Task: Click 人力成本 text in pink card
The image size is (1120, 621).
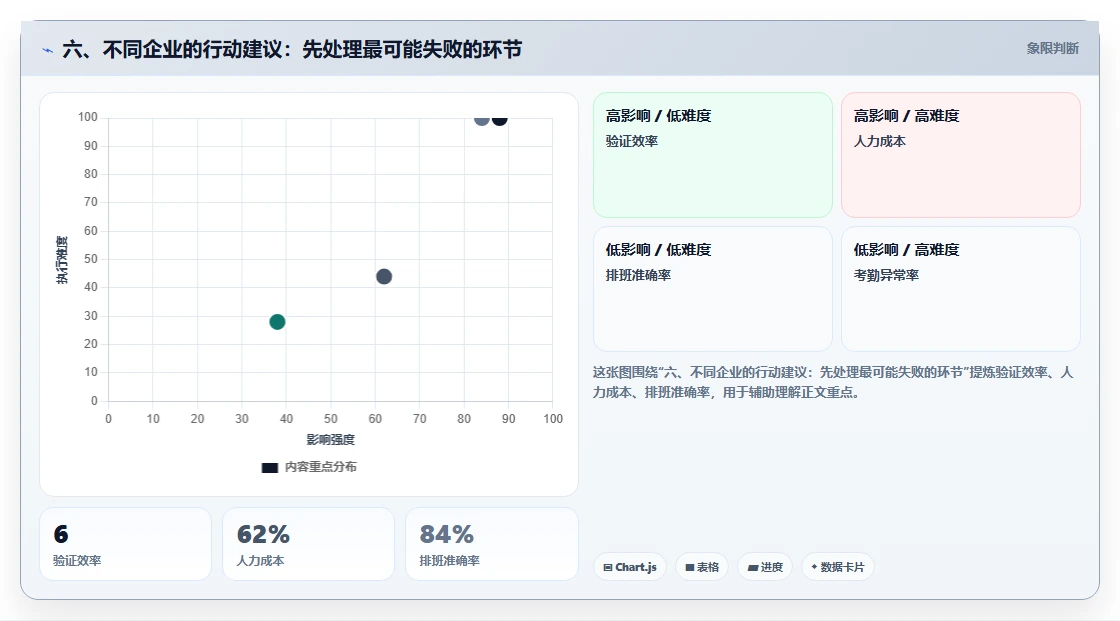Action: pos(879,141)
